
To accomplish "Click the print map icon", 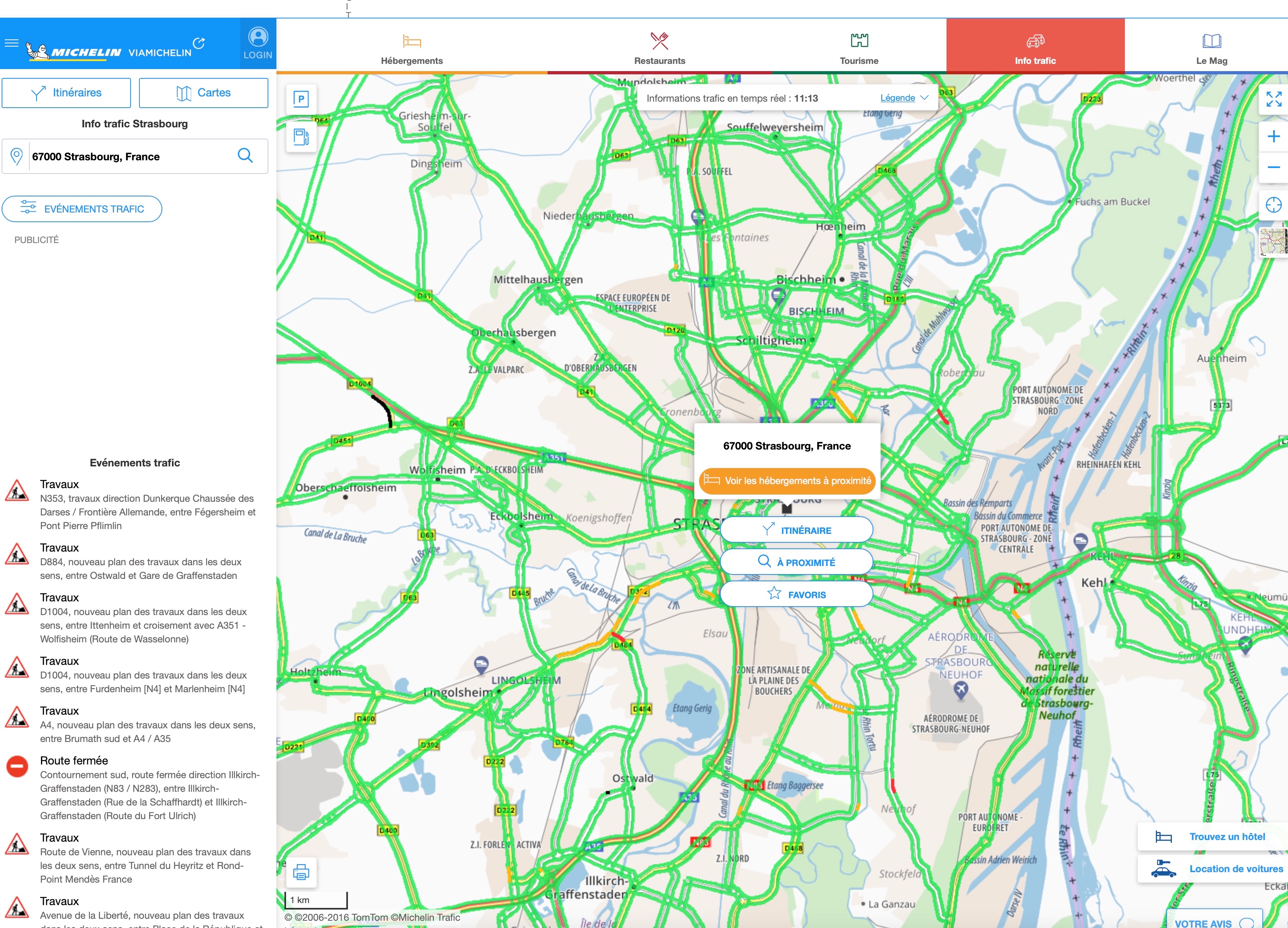I will [x=301, y=872].
